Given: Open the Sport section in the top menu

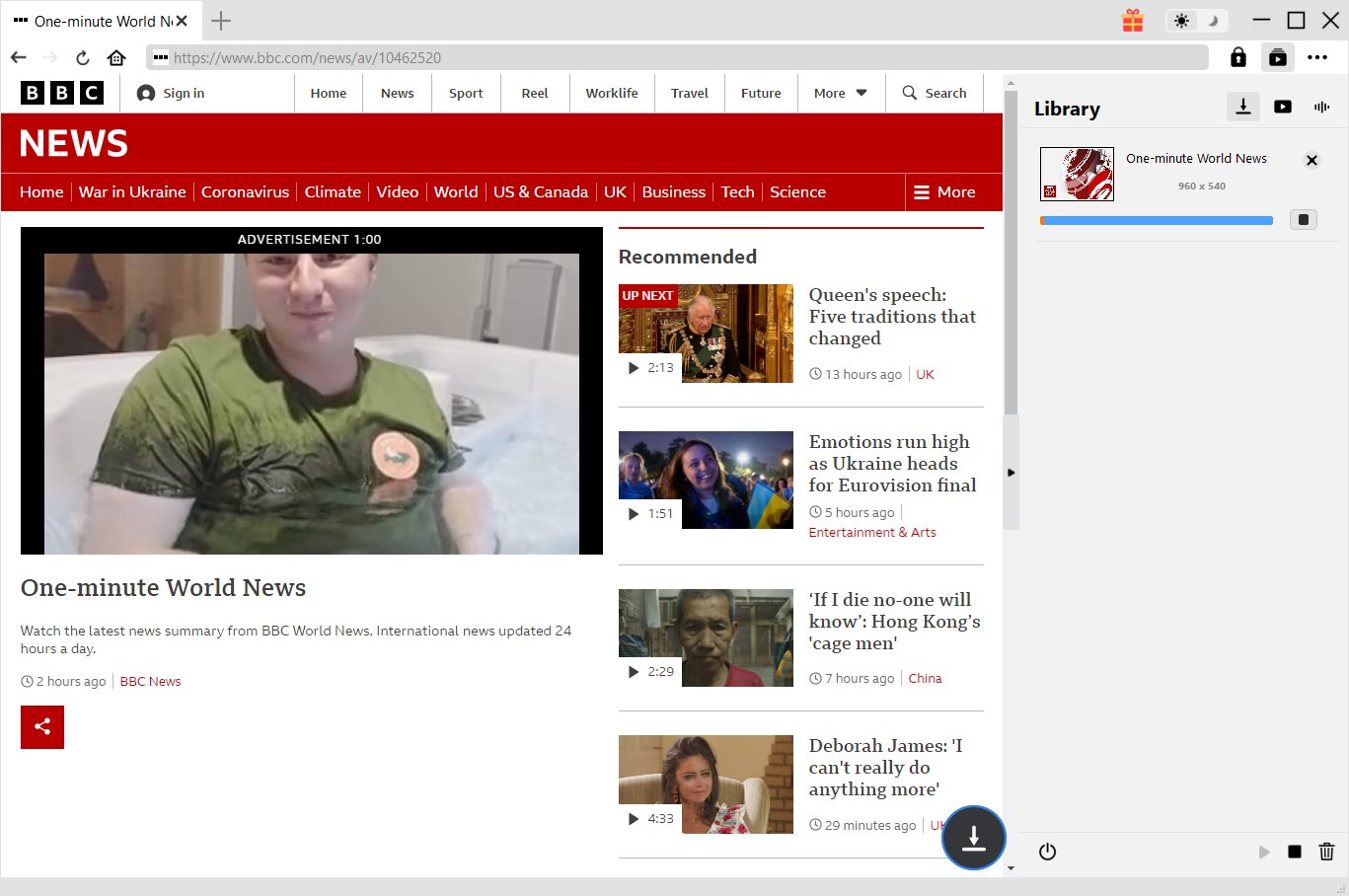Looking at the screenshot, I should 465,93.
